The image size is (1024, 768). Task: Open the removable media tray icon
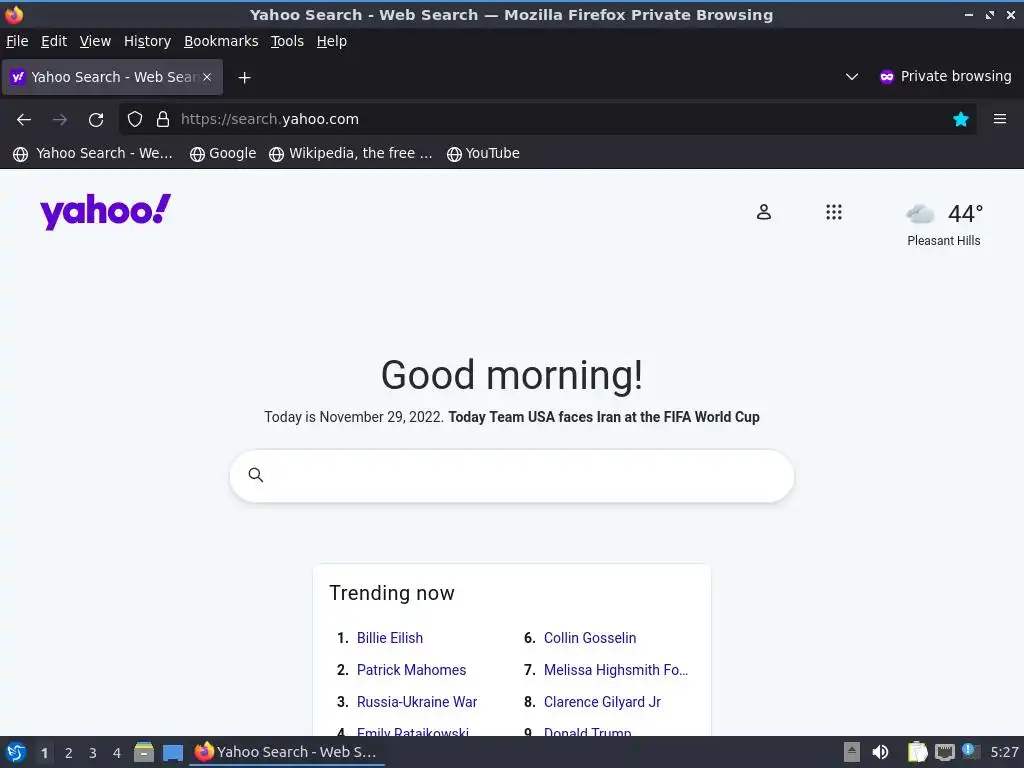[x=852, y=752]
